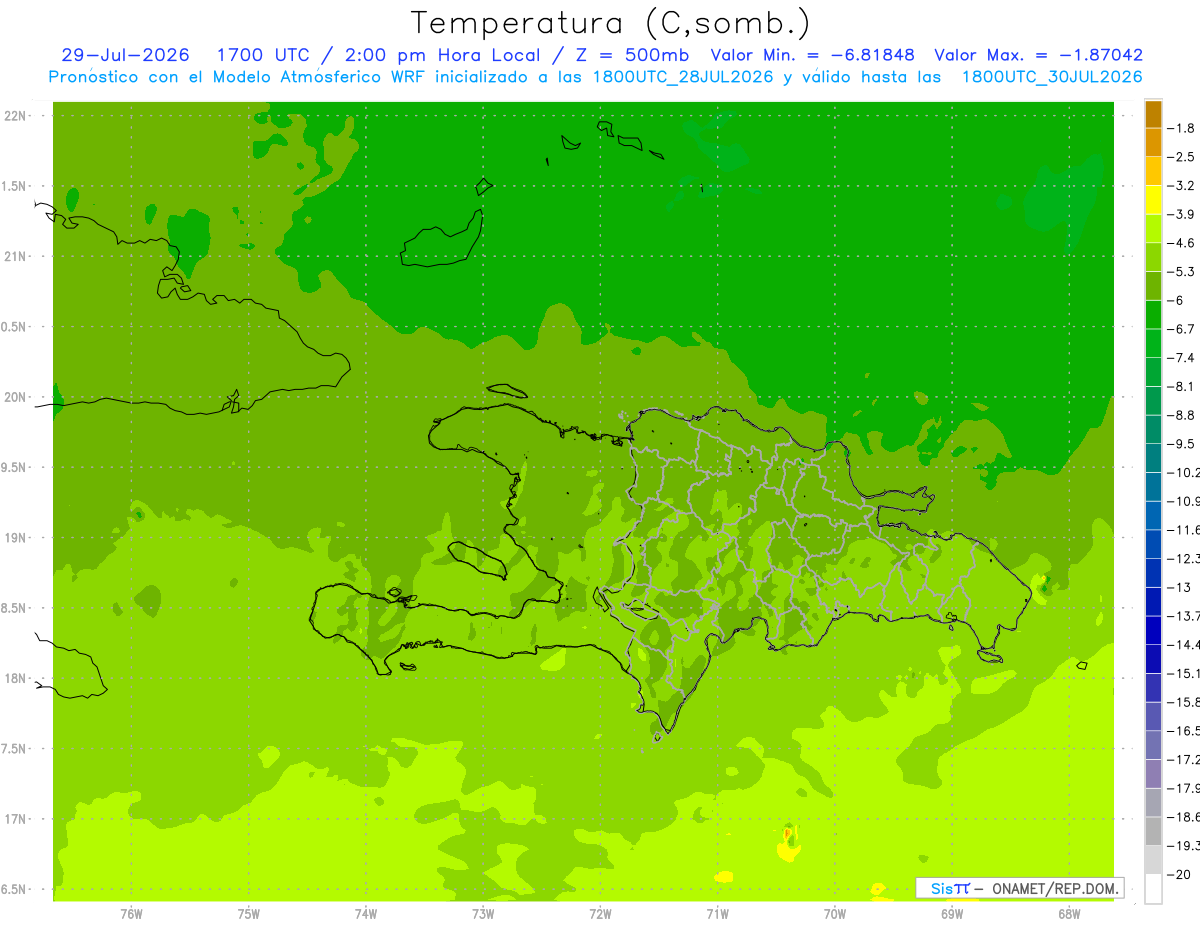Click 'Valor Min. = -6.81848' value

click(812, 56)
